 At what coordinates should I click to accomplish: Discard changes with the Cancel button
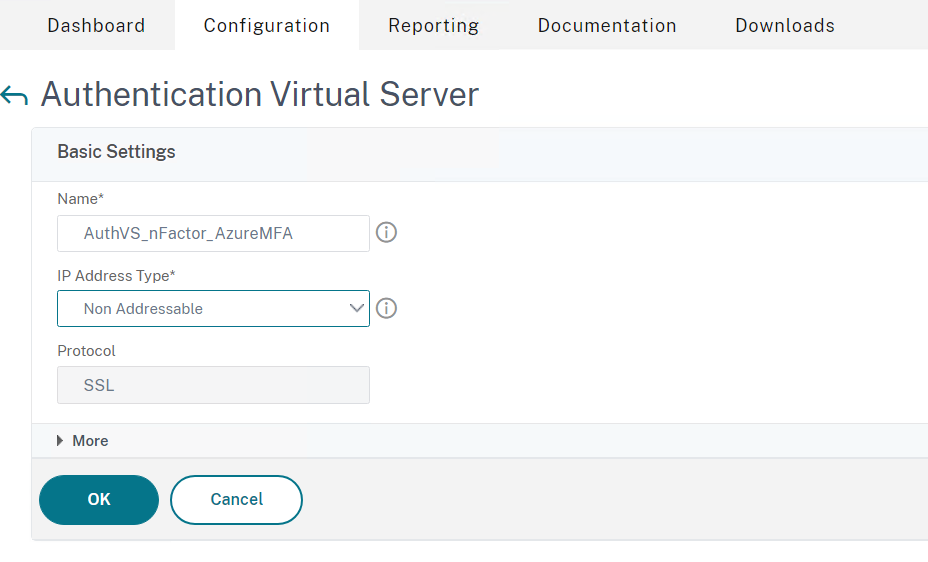point(236,500)
